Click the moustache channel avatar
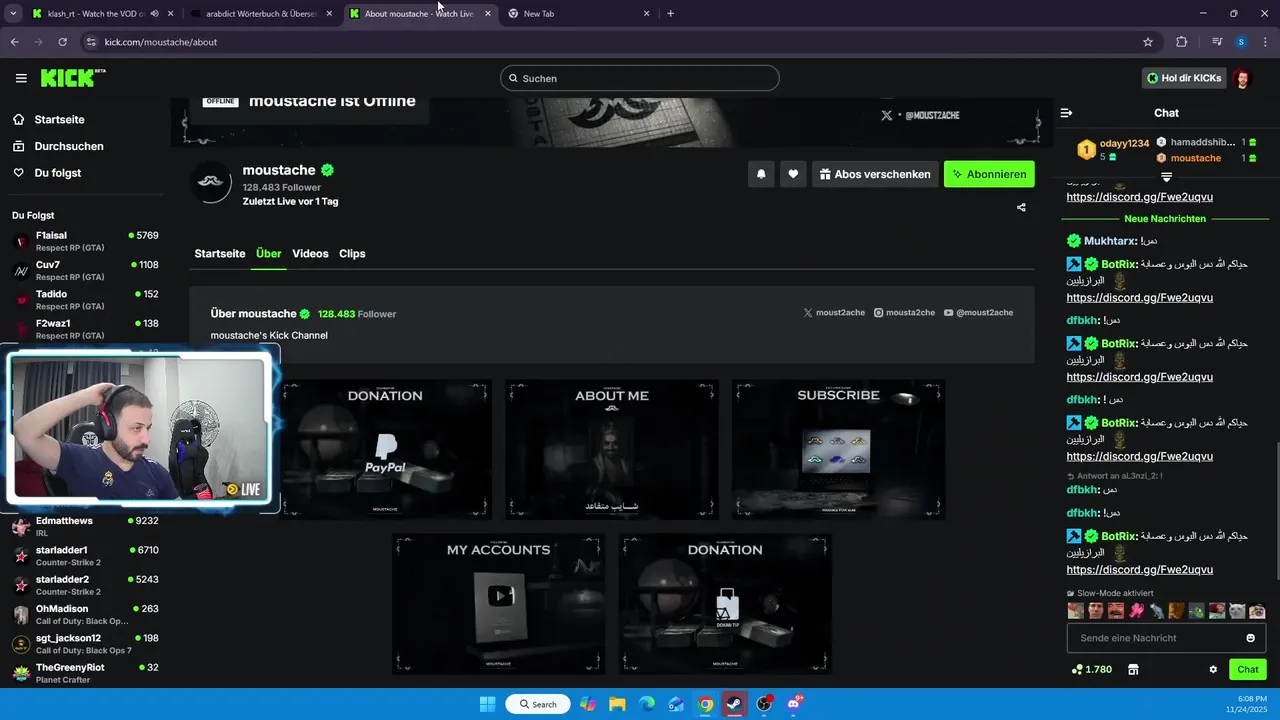Viewport: 1280px width, 720px height. coord(212,183)
